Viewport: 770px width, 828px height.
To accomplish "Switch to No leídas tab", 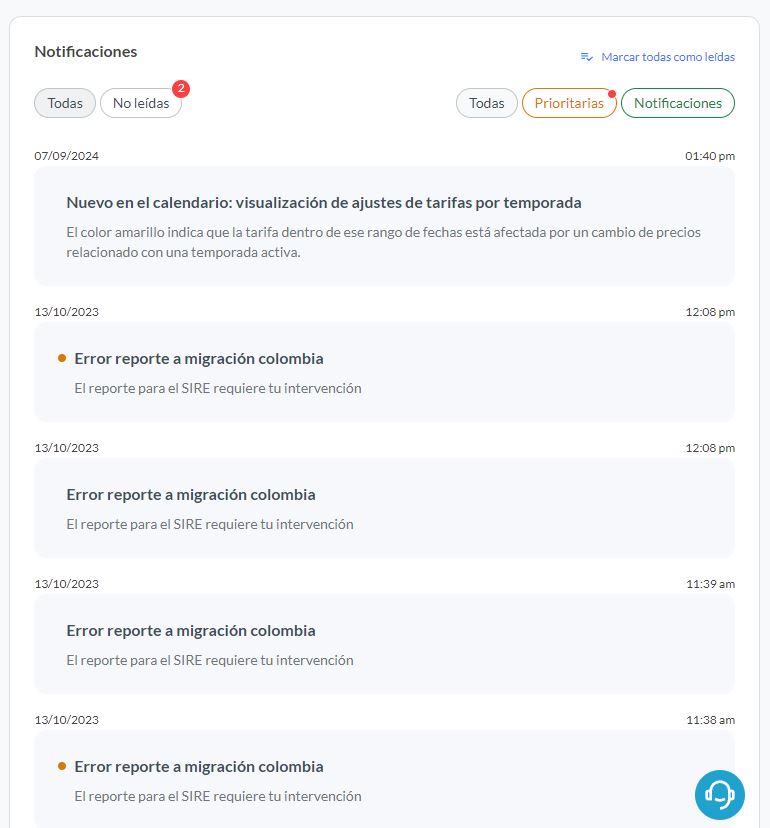I will [141, 103].
